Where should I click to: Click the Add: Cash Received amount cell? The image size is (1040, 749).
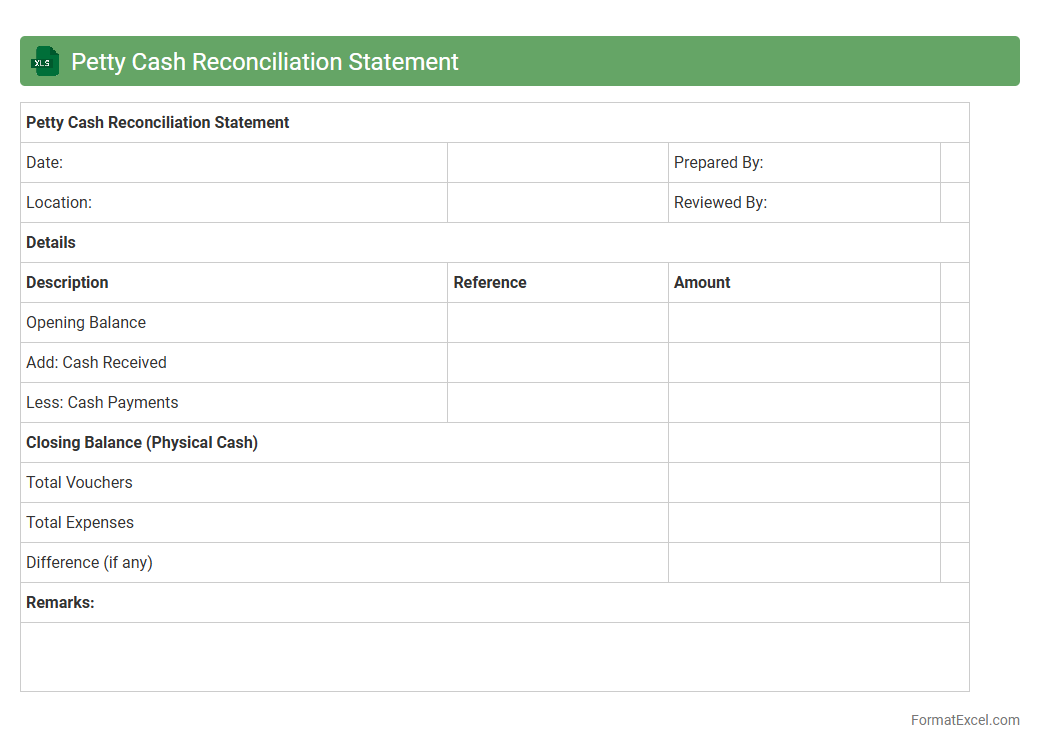803,363
